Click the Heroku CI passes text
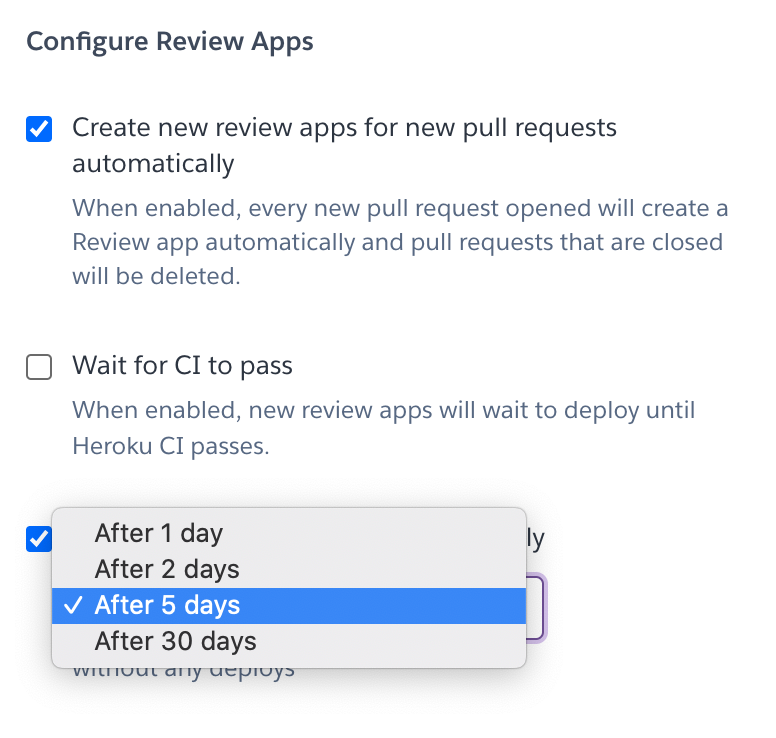 point(171,445)
